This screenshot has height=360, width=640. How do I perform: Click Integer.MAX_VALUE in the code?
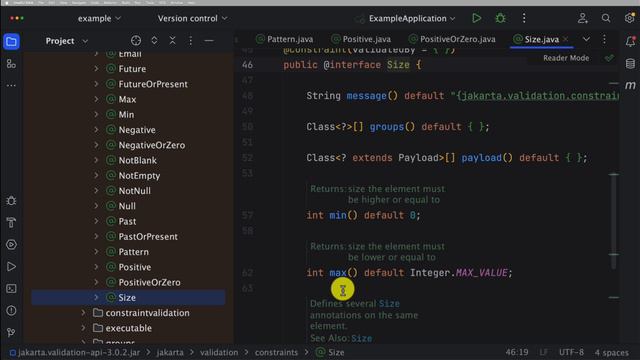[x=459, y=273]
